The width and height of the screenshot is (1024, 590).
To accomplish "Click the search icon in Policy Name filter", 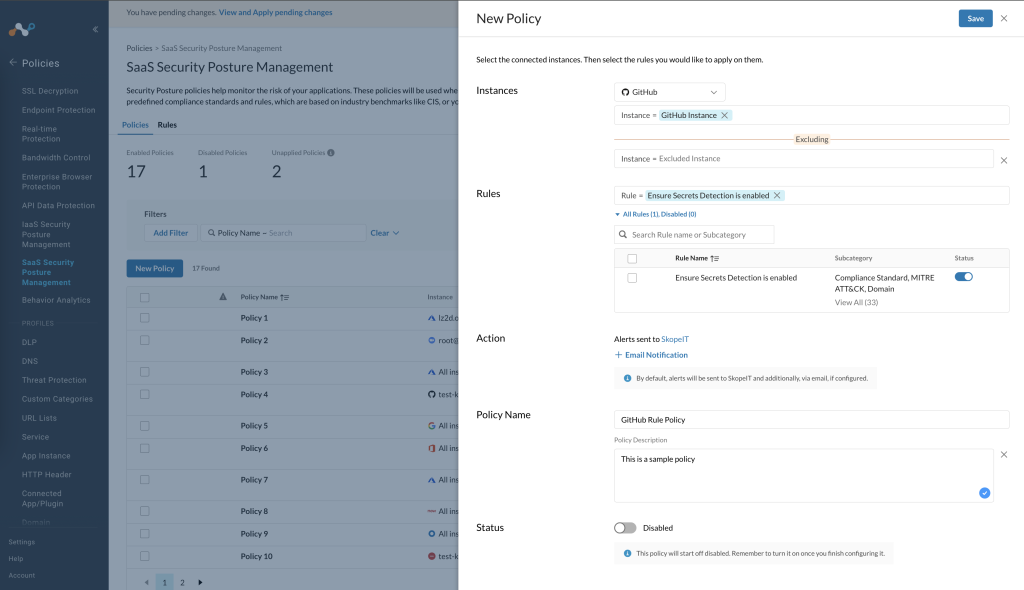I will (x=212, y=233).
